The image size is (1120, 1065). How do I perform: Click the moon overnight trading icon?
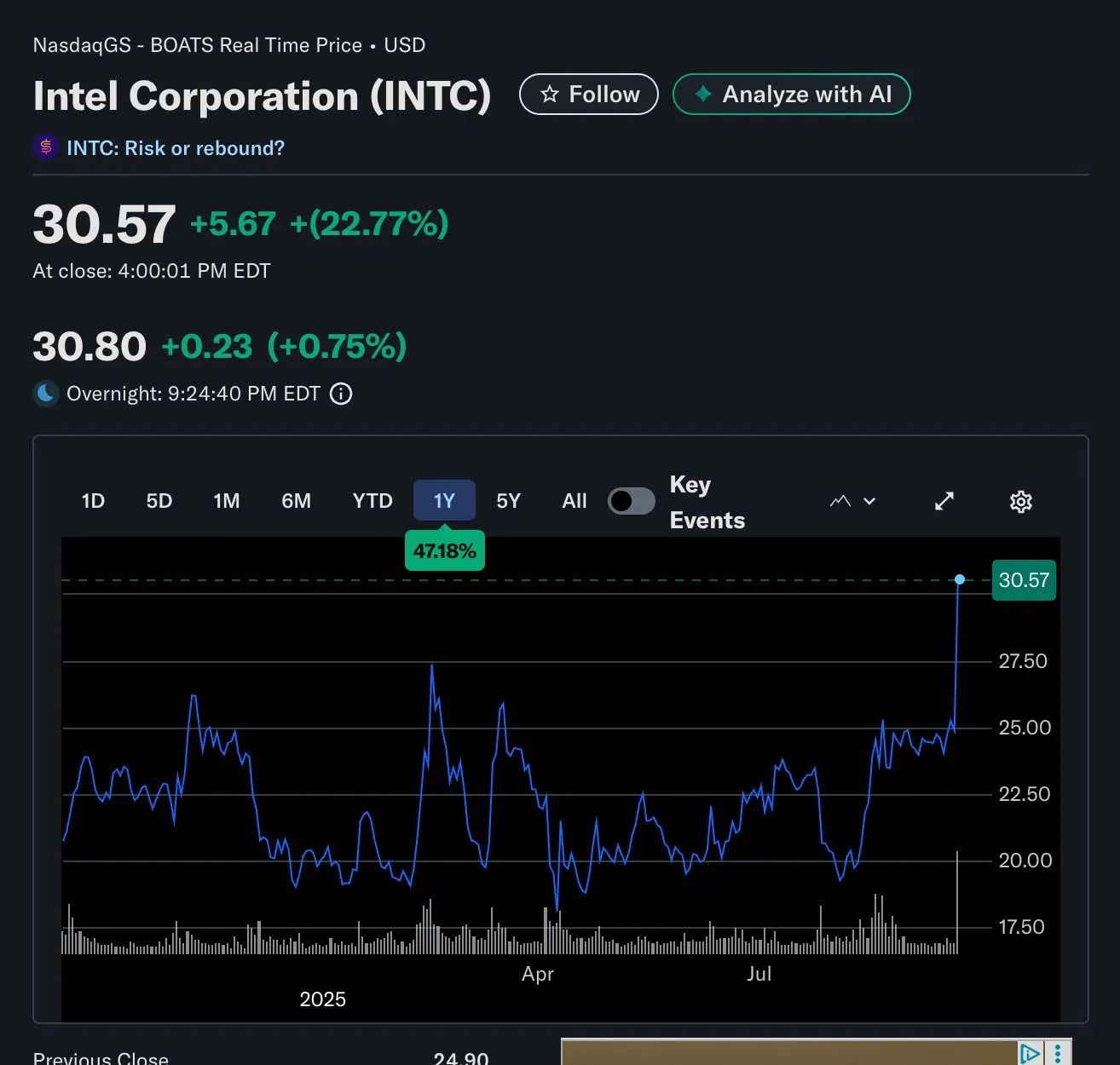click(46, 394)
